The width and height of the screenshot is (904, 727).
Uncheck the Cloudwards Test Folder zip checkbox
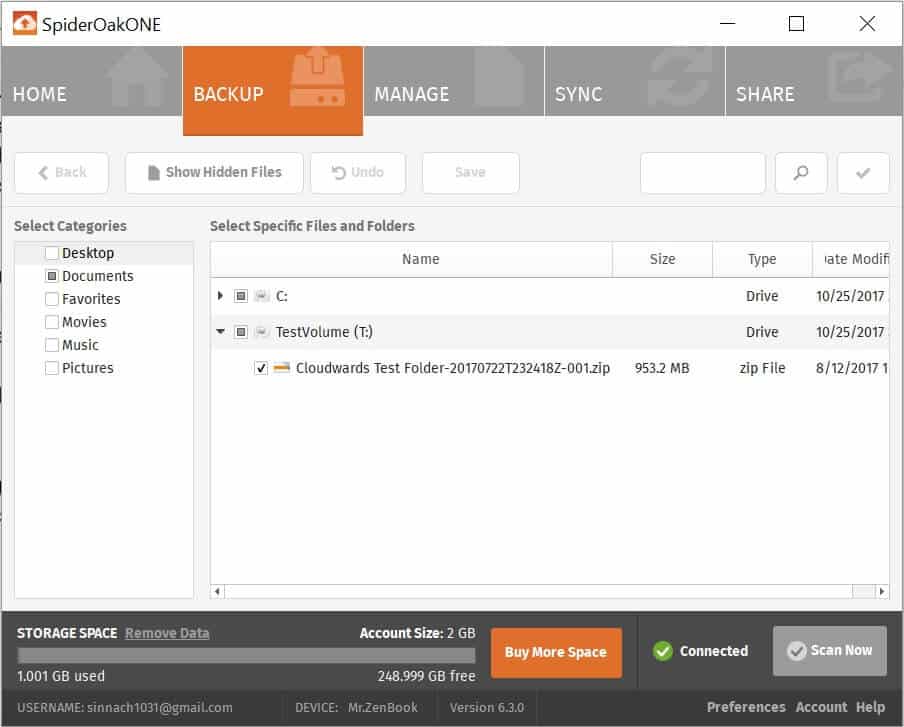coord(261,368)
